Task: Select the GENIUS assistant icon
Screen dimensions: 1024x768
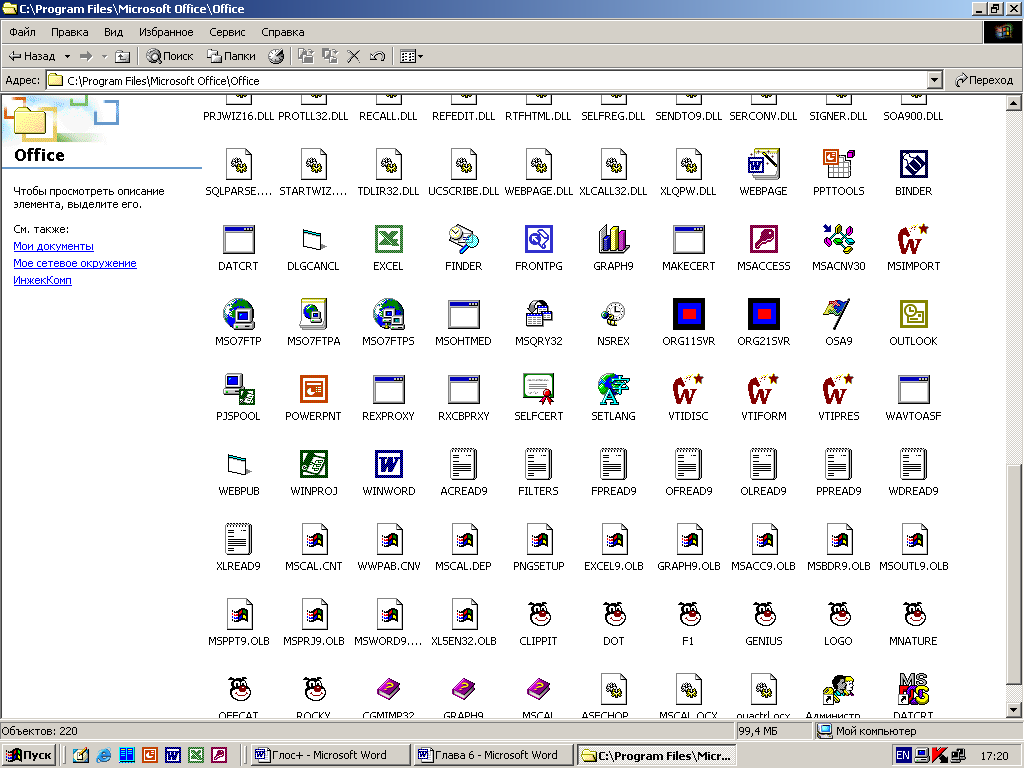Action: (x=763, y=614)
